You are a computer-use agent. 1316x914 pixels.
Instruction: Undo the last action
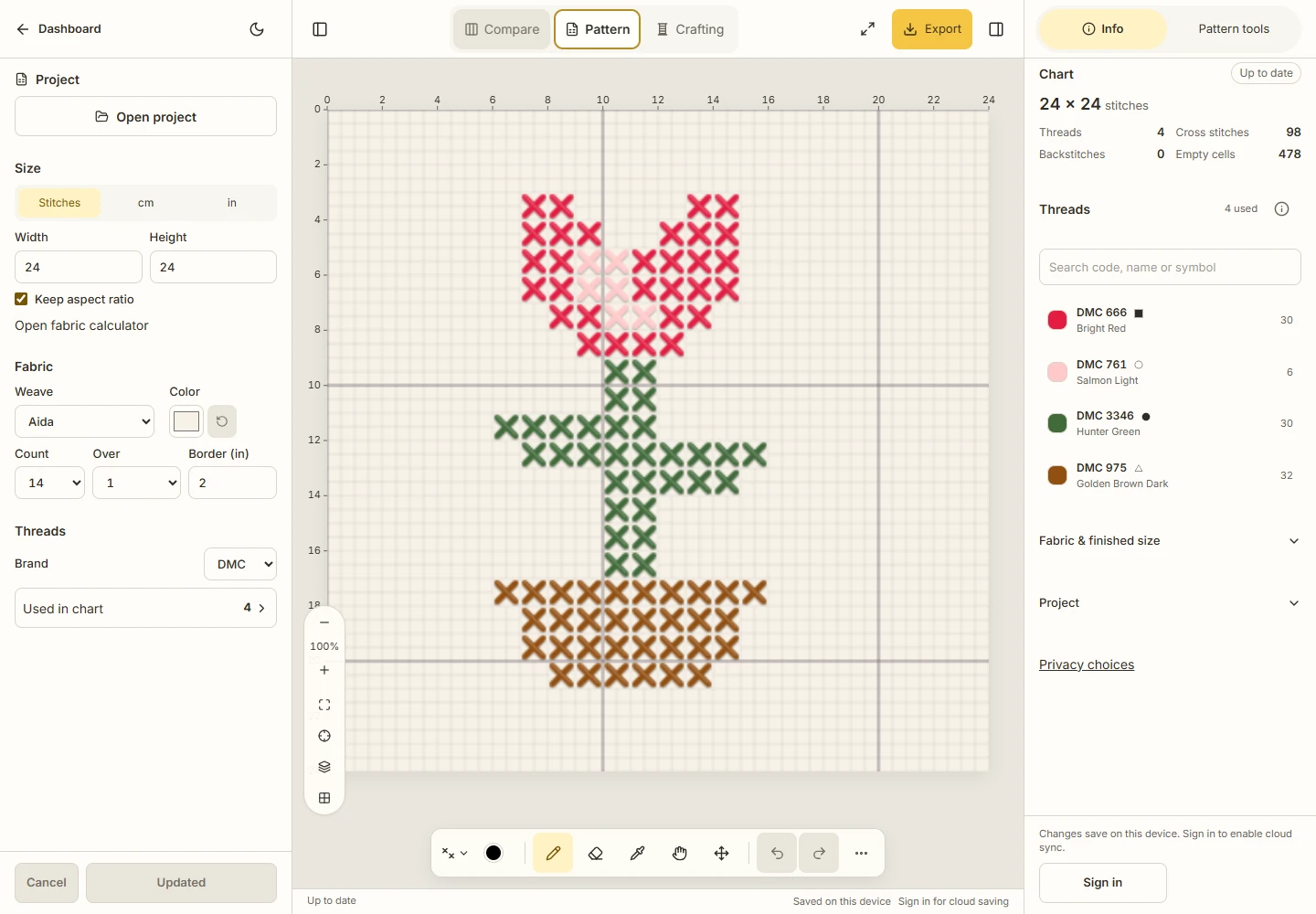[777, 853]
